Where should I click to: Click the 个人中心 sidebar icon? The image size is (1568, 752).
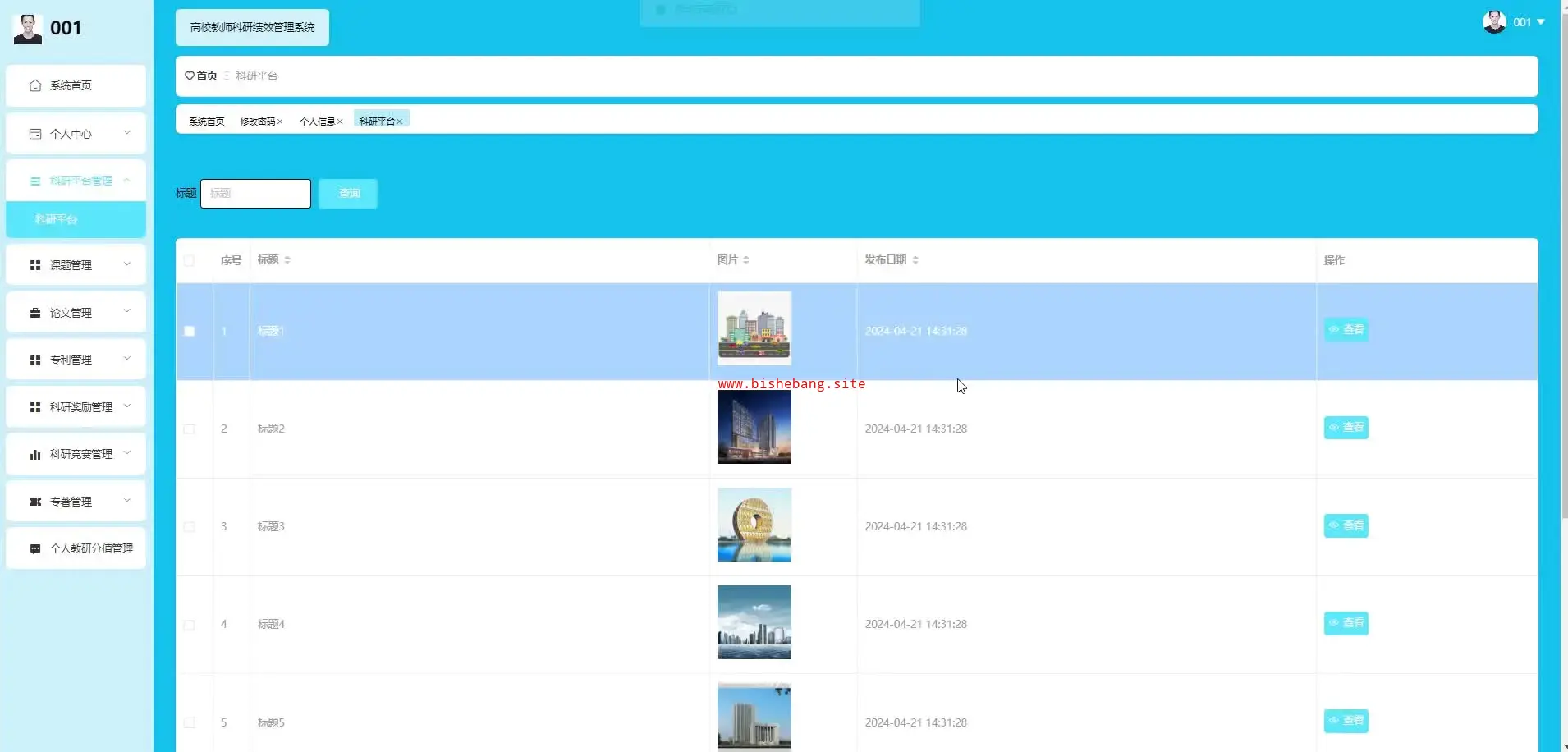coord(34,134)
